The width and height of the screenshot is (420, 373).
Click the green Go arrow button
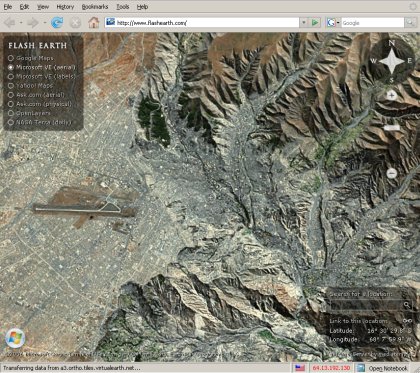pyautogui.click(x=315, y=23)
